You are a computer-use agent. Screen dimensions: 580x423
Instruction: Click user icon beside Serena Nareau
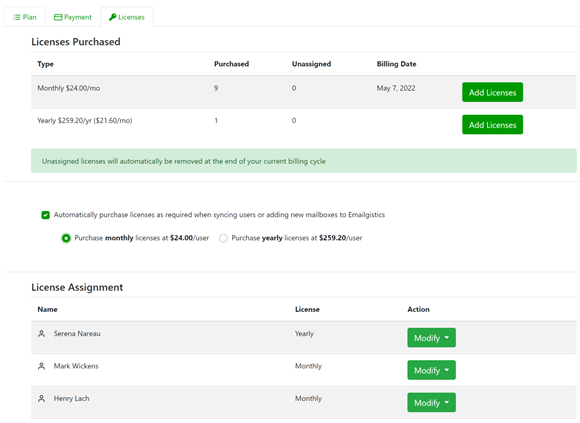click(x=41, y=334)
